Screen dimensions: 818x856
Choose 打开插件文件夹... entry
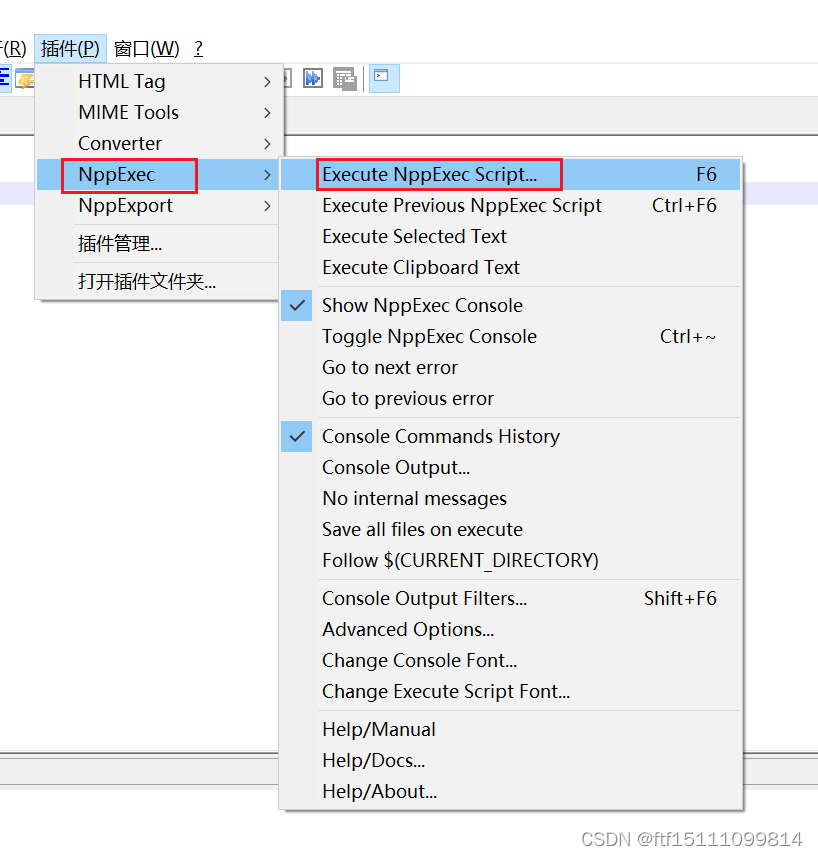(x=158, y=282)
